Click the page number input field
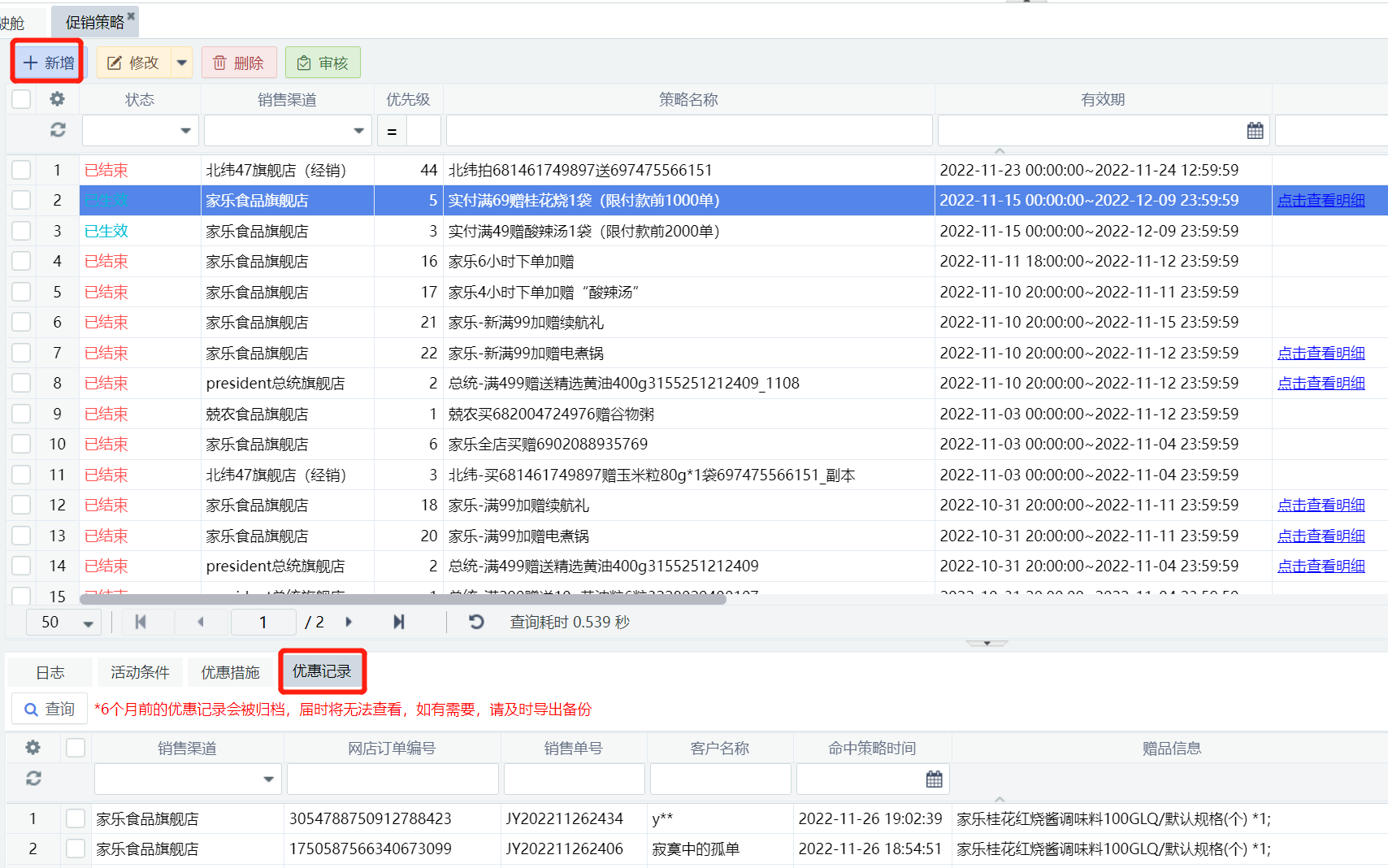This screenshot has height=868, width=1388. [x=263, y=622]
